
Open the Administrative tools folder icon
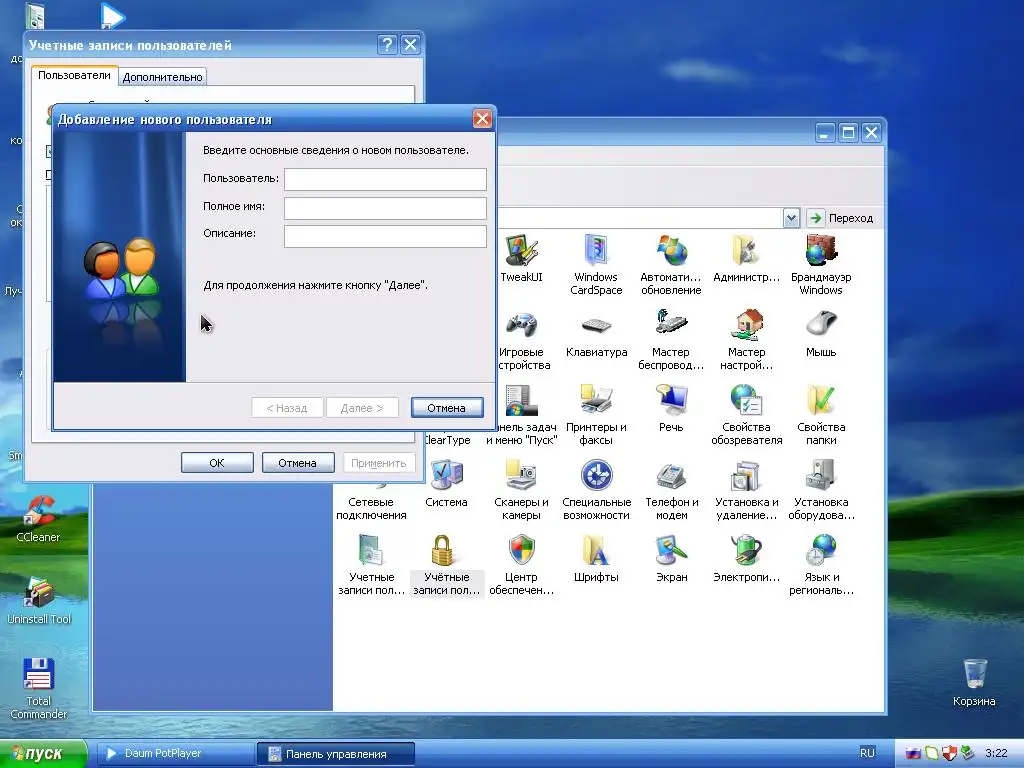(x=746, y=251)
